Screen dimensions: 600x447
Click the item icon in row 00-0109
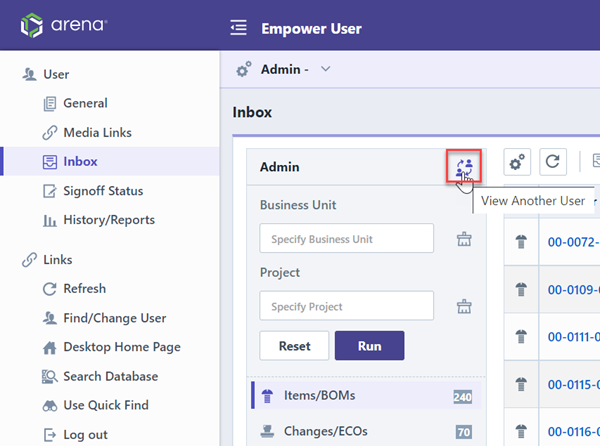click(x=521, y=289)
